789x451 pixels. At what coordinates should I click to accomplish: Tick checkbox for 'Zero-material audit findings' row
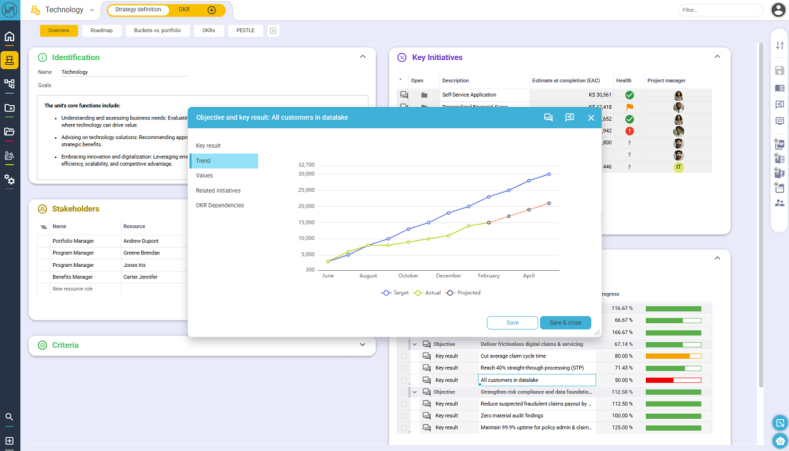coord(405,416)
